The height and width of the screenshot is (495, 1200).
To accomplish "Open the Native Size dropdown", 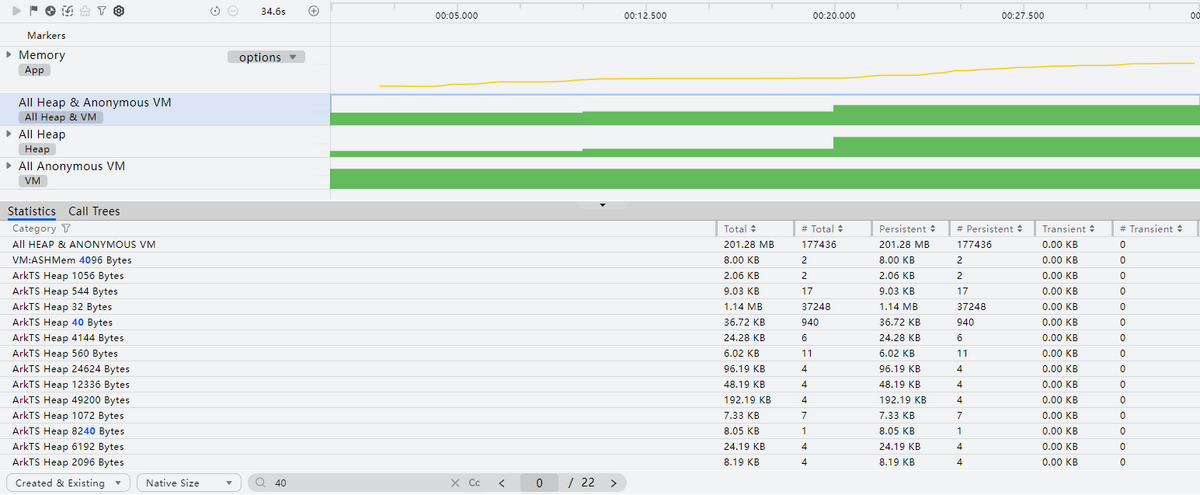I will pos(189,483).
